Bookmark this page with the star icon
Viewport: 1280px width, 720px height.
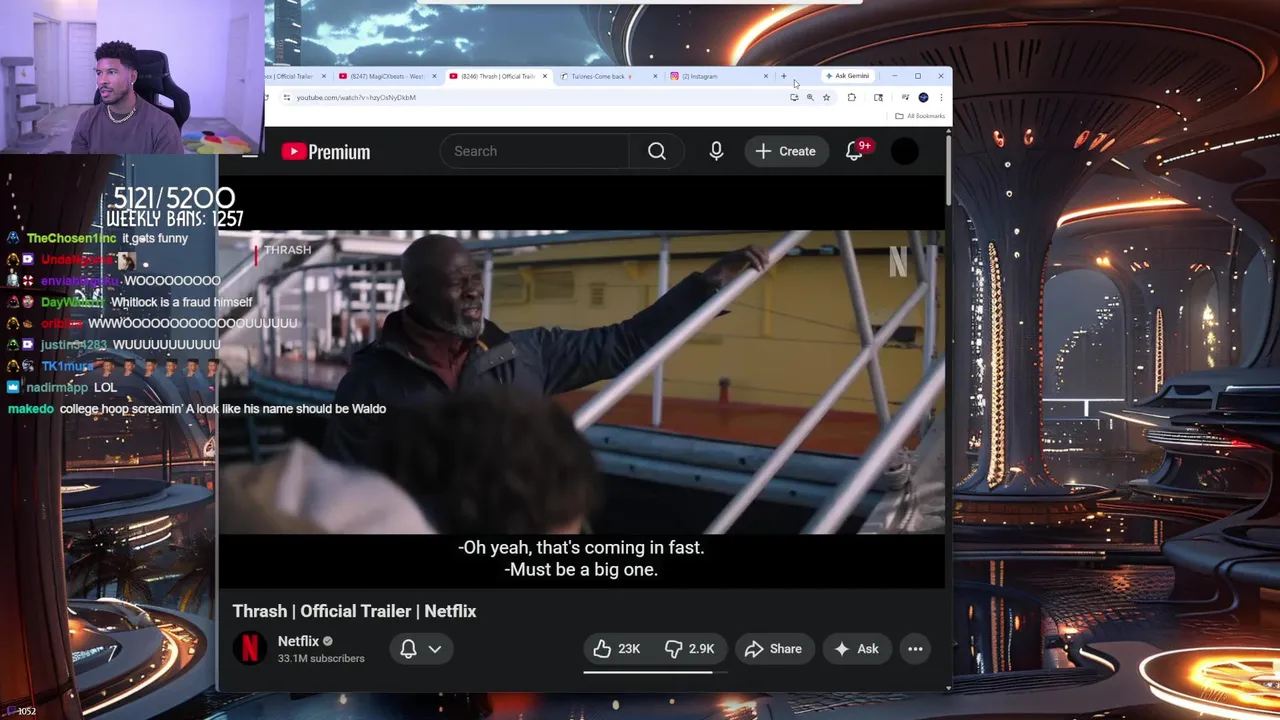[x=826, y=97]
